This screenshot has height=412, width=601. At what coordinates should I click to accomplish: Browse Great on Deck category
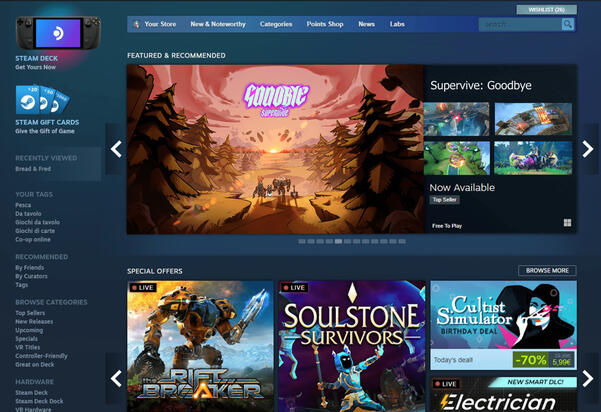click(x=34, y=364)
